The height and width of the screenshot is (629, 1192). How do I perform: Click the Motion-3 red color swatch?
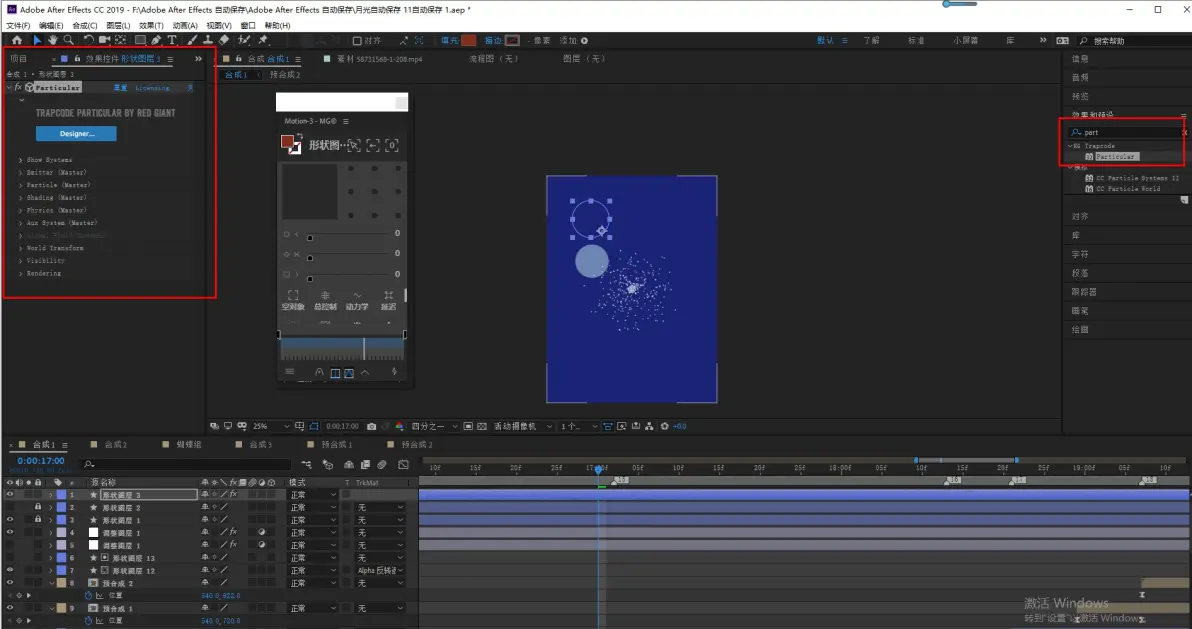click(287, 141)
